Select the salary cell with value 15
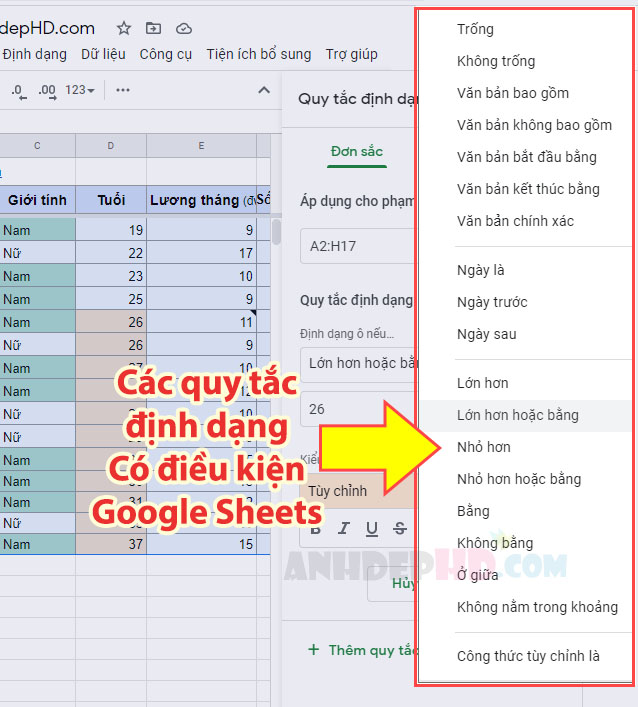 pos(201,544)
